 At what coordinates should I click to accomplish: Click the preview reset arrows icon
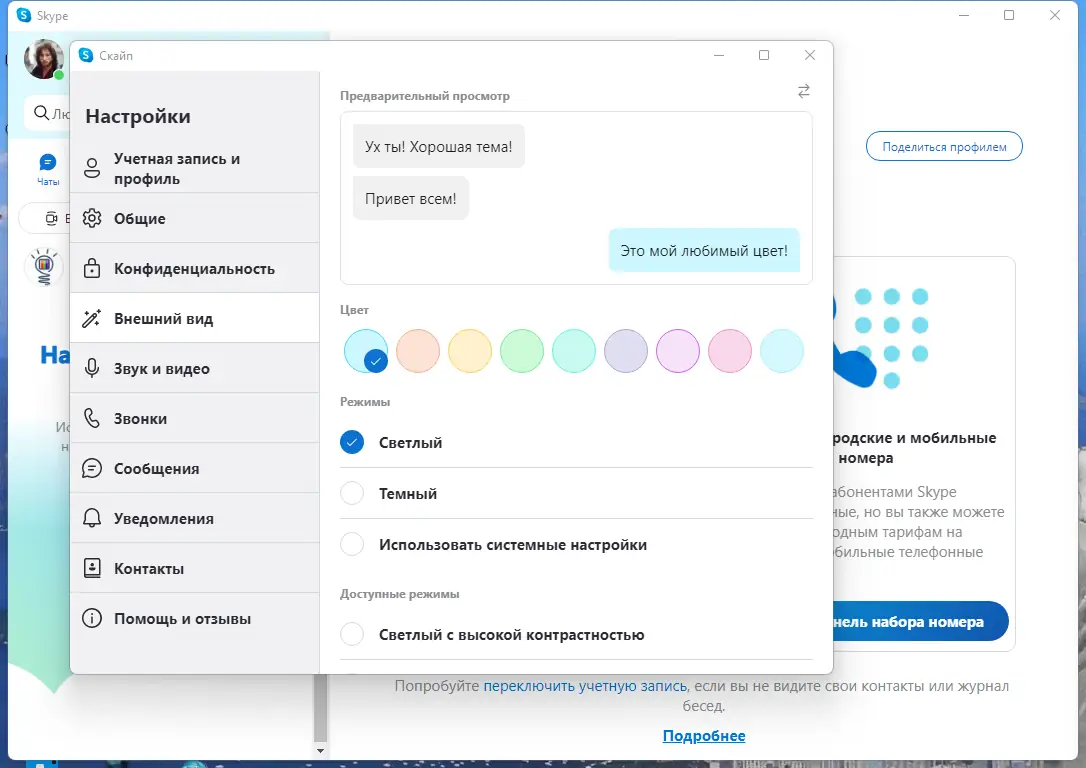point(803,91)
